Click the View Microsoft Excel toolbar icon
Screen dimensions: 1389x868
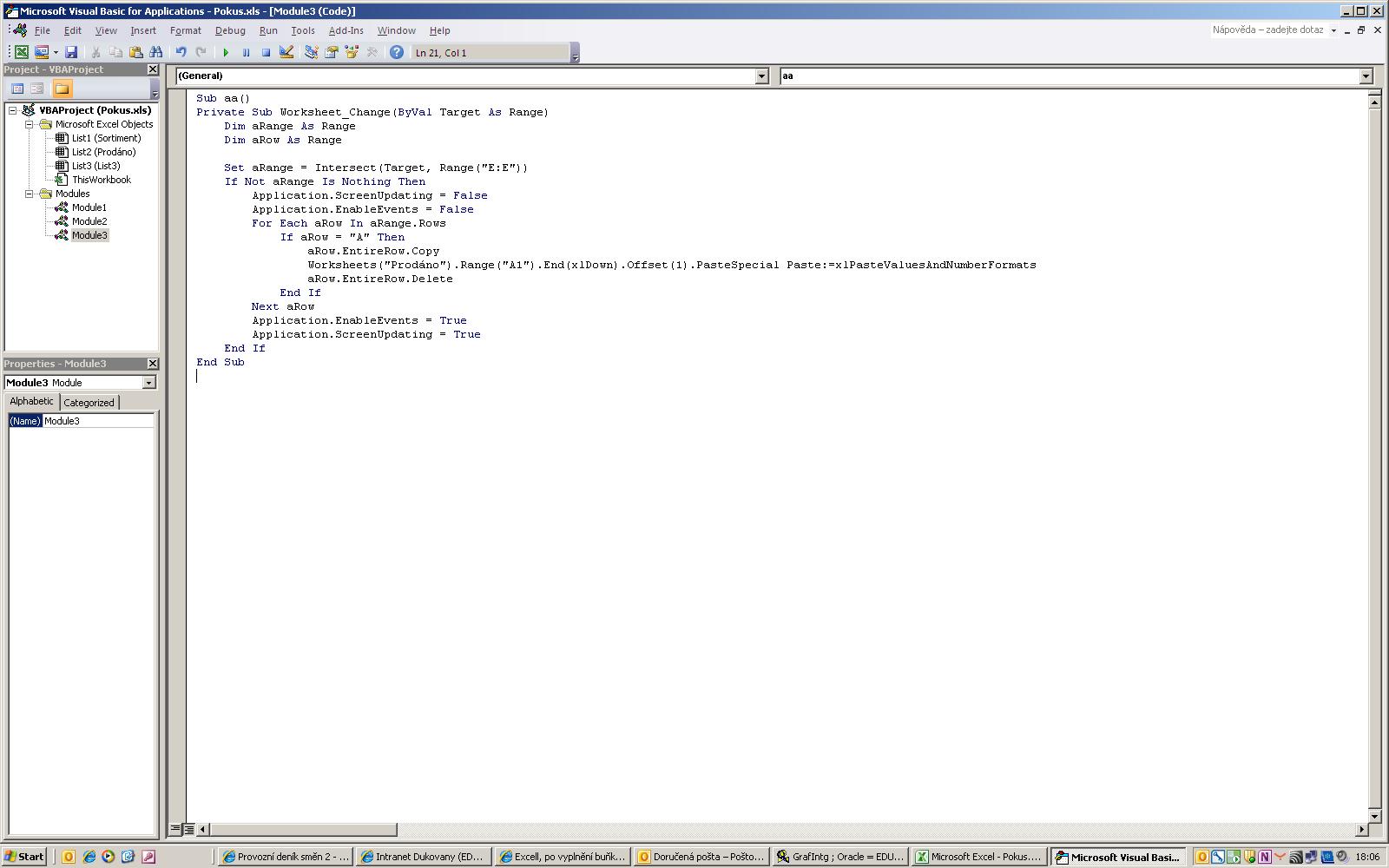tap(22, 52)
